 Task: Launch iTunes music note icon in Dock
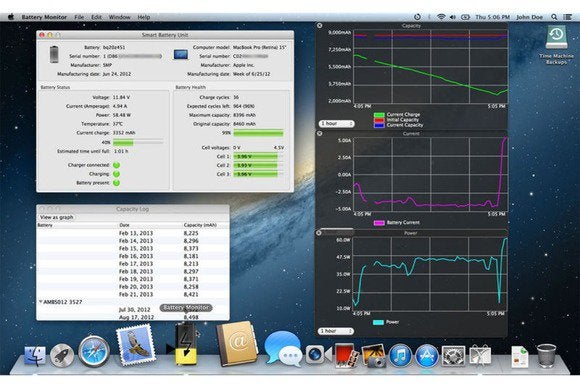(401, 355)
